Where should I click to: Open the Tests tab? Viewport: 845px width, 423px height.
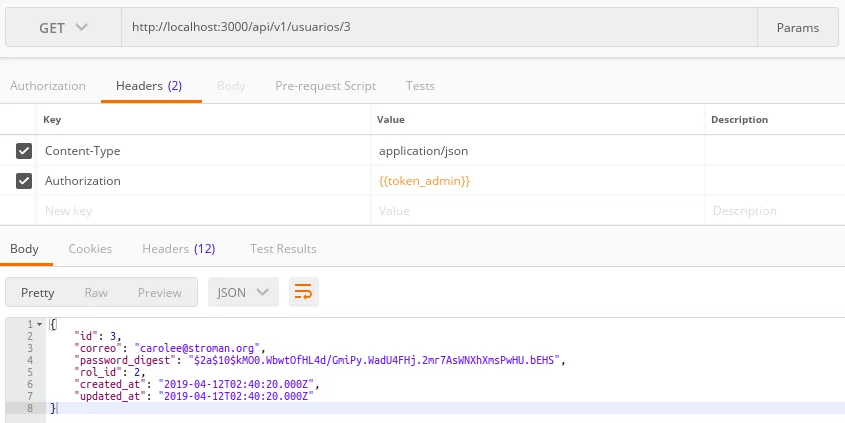(x=420, y=86)
